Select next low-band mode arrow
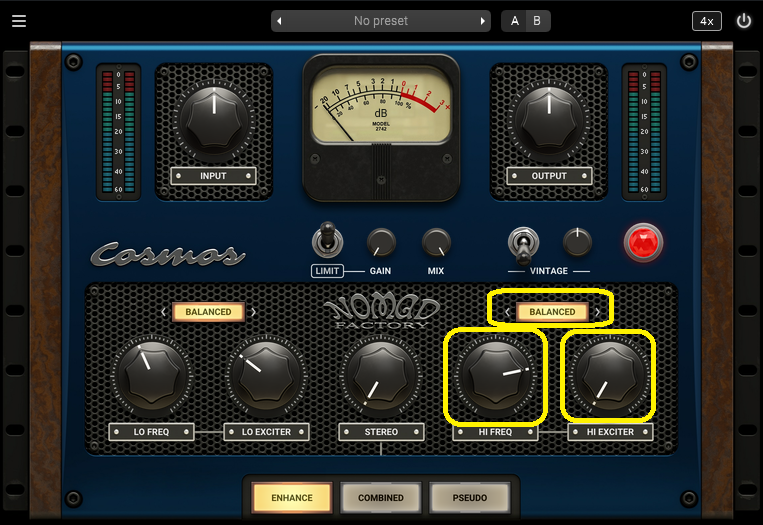This screenshot has height=525, width=763. coord(254,312)
